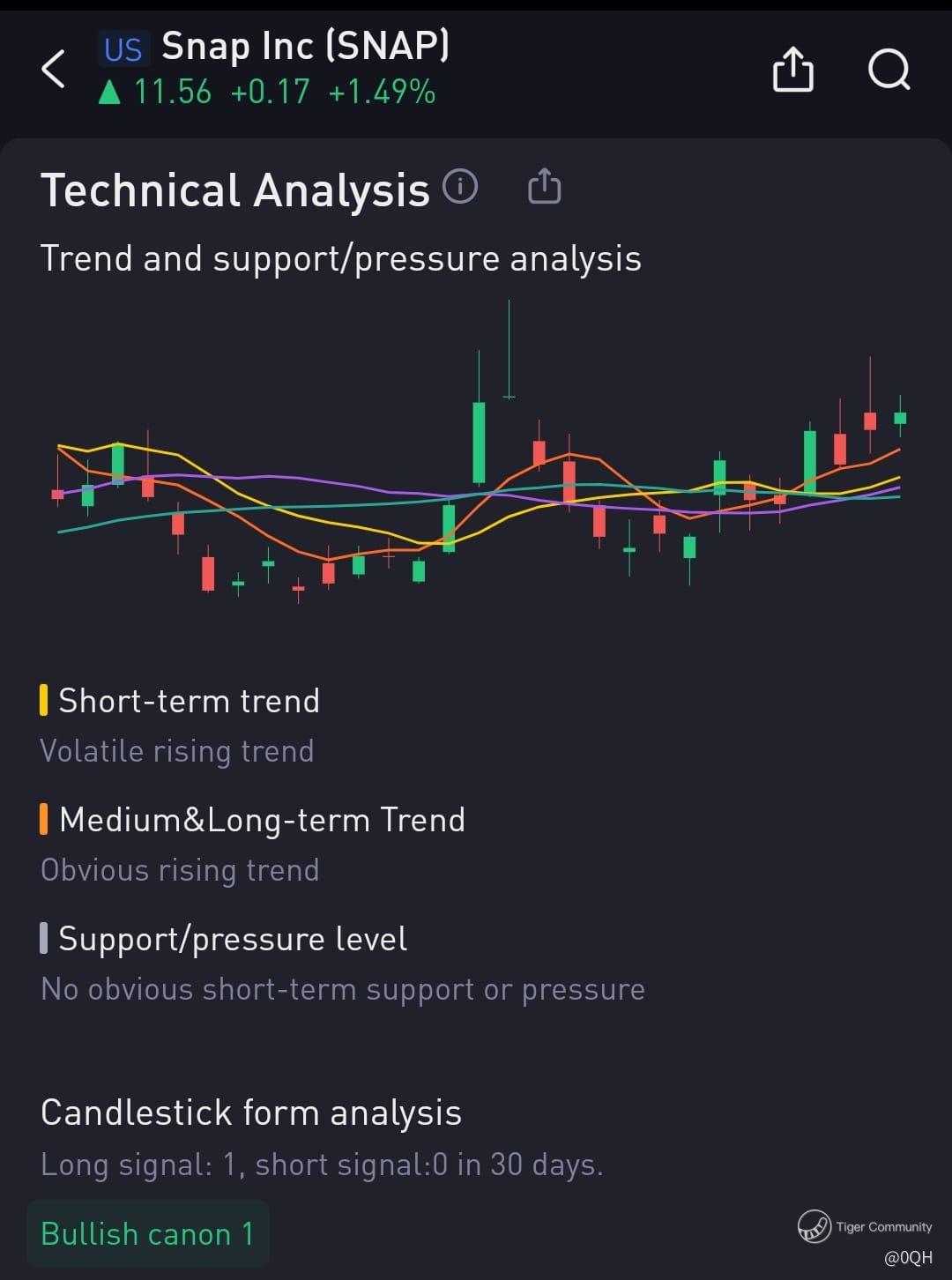Tap the Tiger Community logo

(x=814, y=1226)
